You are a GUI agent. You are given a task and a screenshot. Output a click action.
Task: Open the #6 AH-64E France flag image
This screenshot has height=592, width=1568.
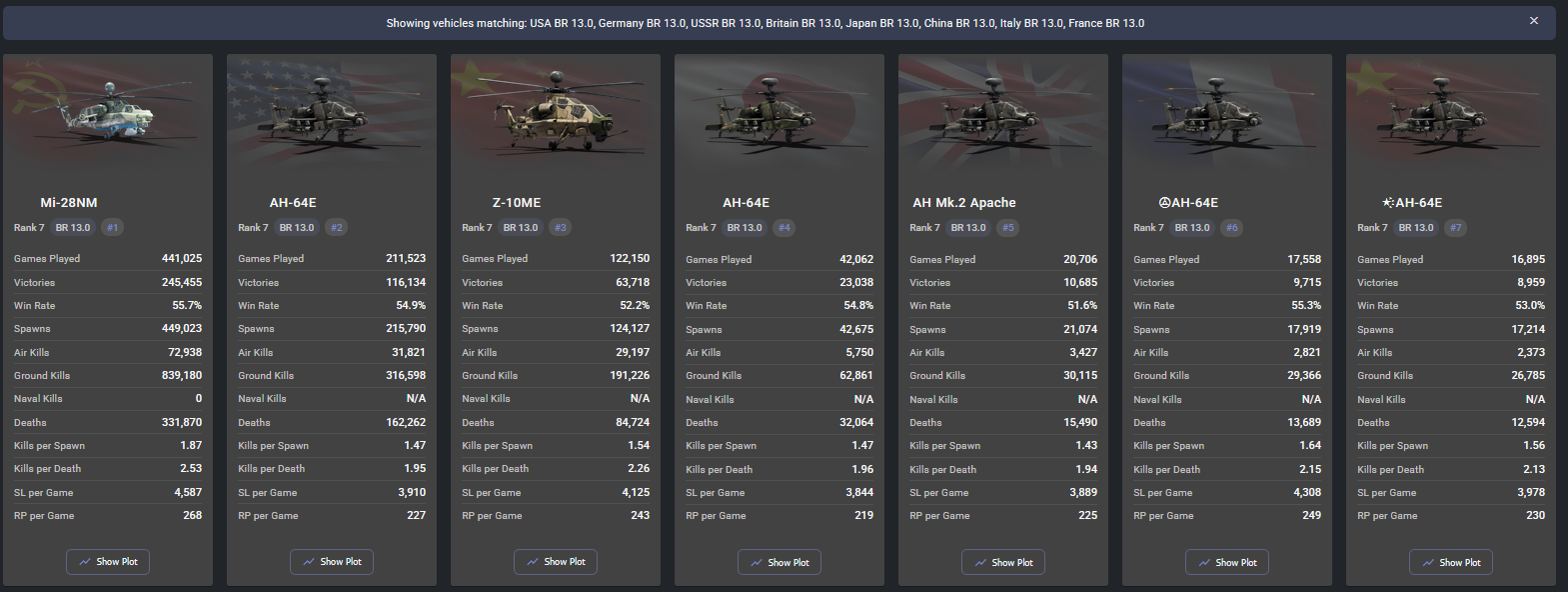pyautogui.click(x=1227, y=115)
